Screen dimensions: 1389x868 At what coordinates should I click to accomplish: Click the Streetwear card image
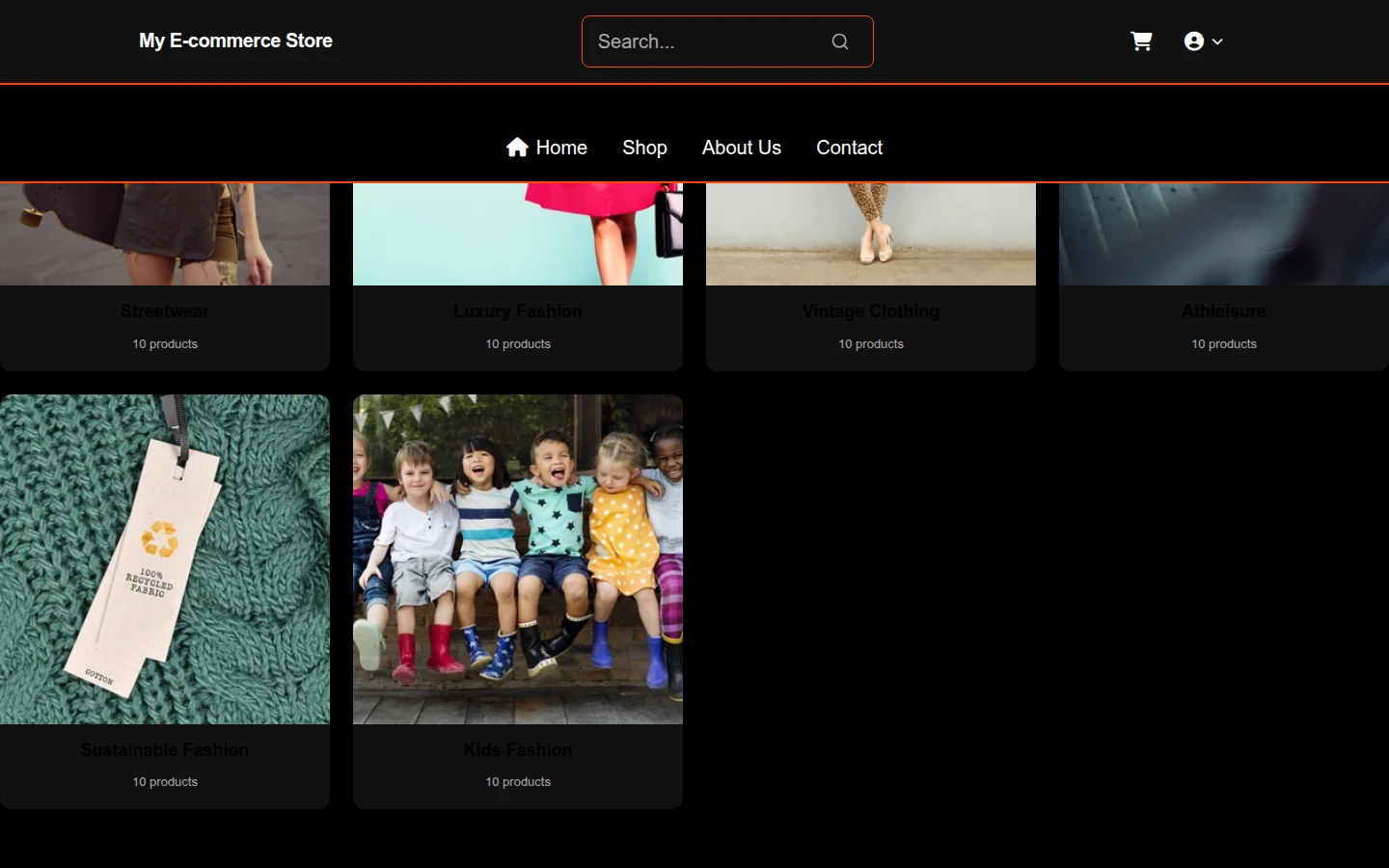(x=165, y=234)
